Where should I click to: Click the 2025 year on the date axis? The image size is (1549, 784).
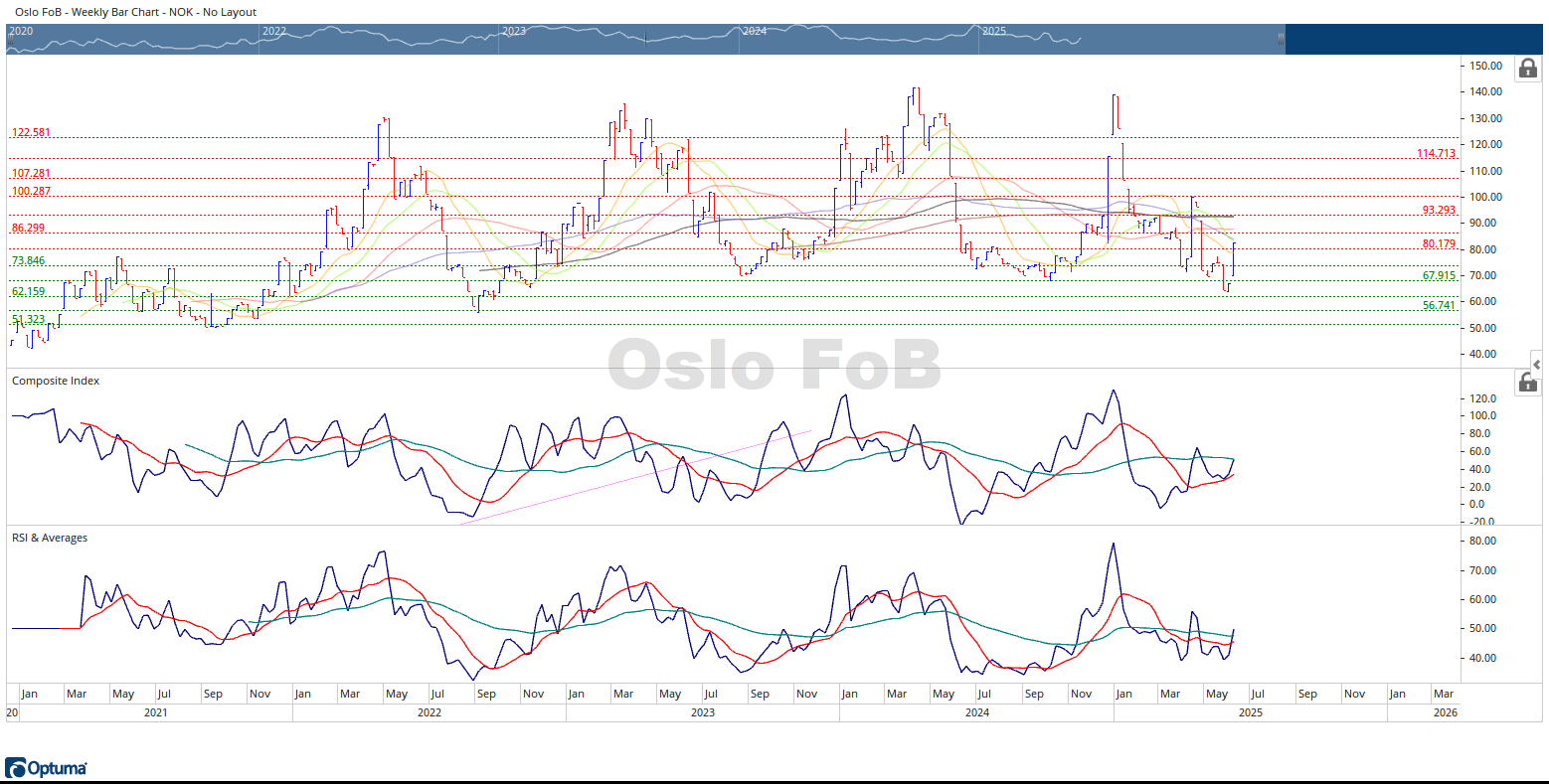pyautogui.click(x=1251, y=712)
